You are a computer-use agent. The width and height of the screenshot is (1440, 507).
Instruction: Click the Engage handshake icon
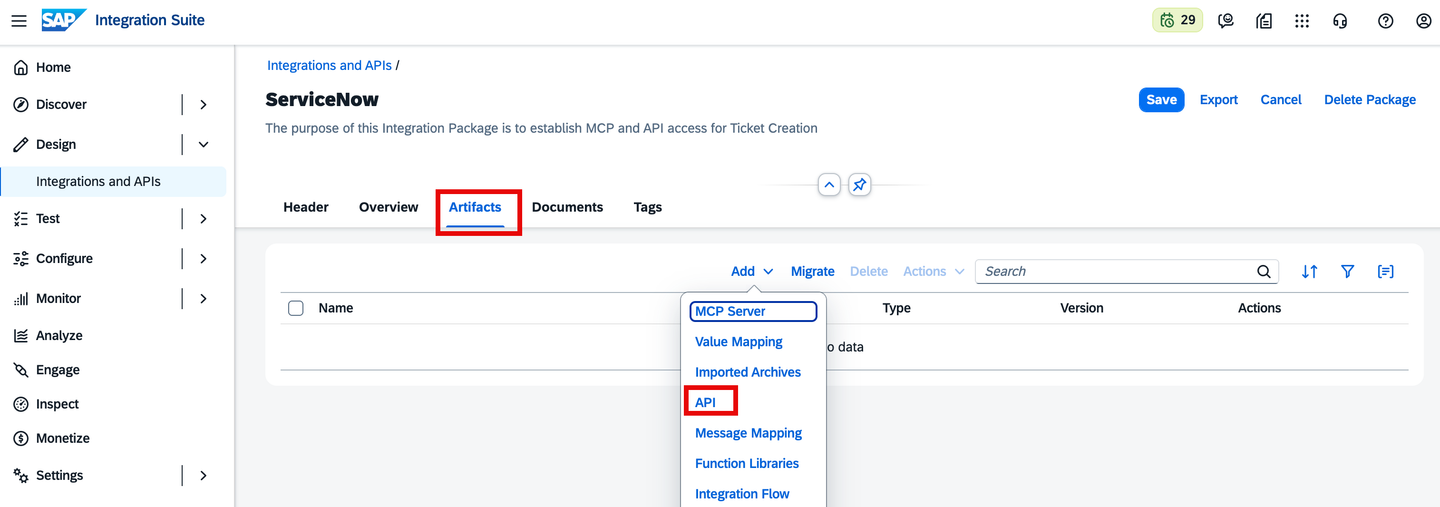click(20, 369)
